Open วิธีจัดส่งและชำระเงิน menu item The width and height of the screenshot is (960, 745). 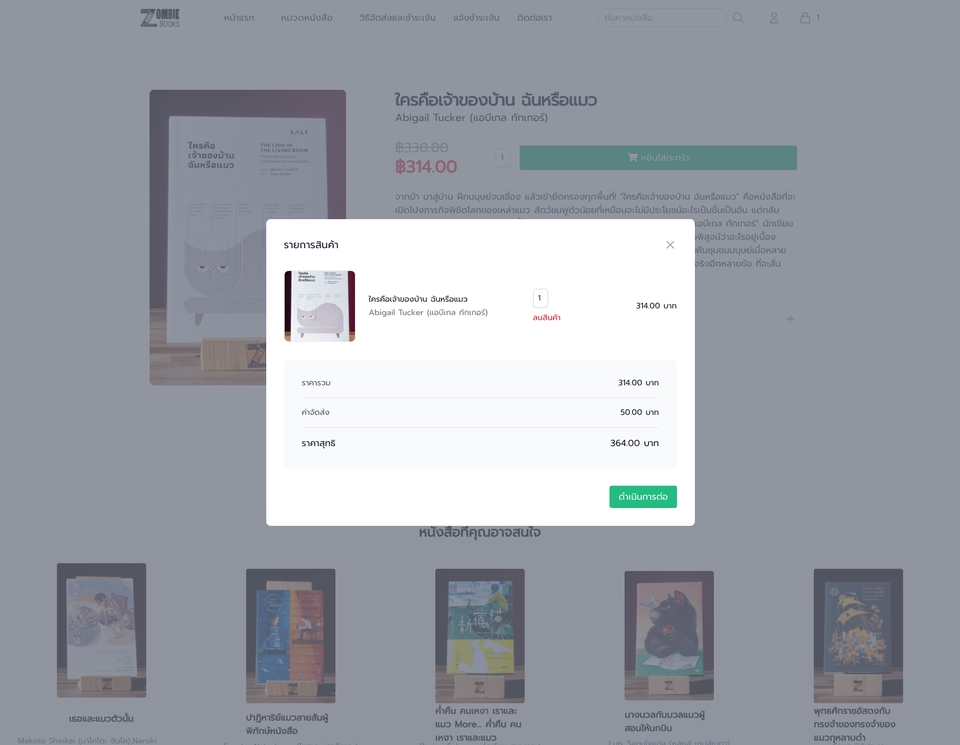(x=397, y=18)
